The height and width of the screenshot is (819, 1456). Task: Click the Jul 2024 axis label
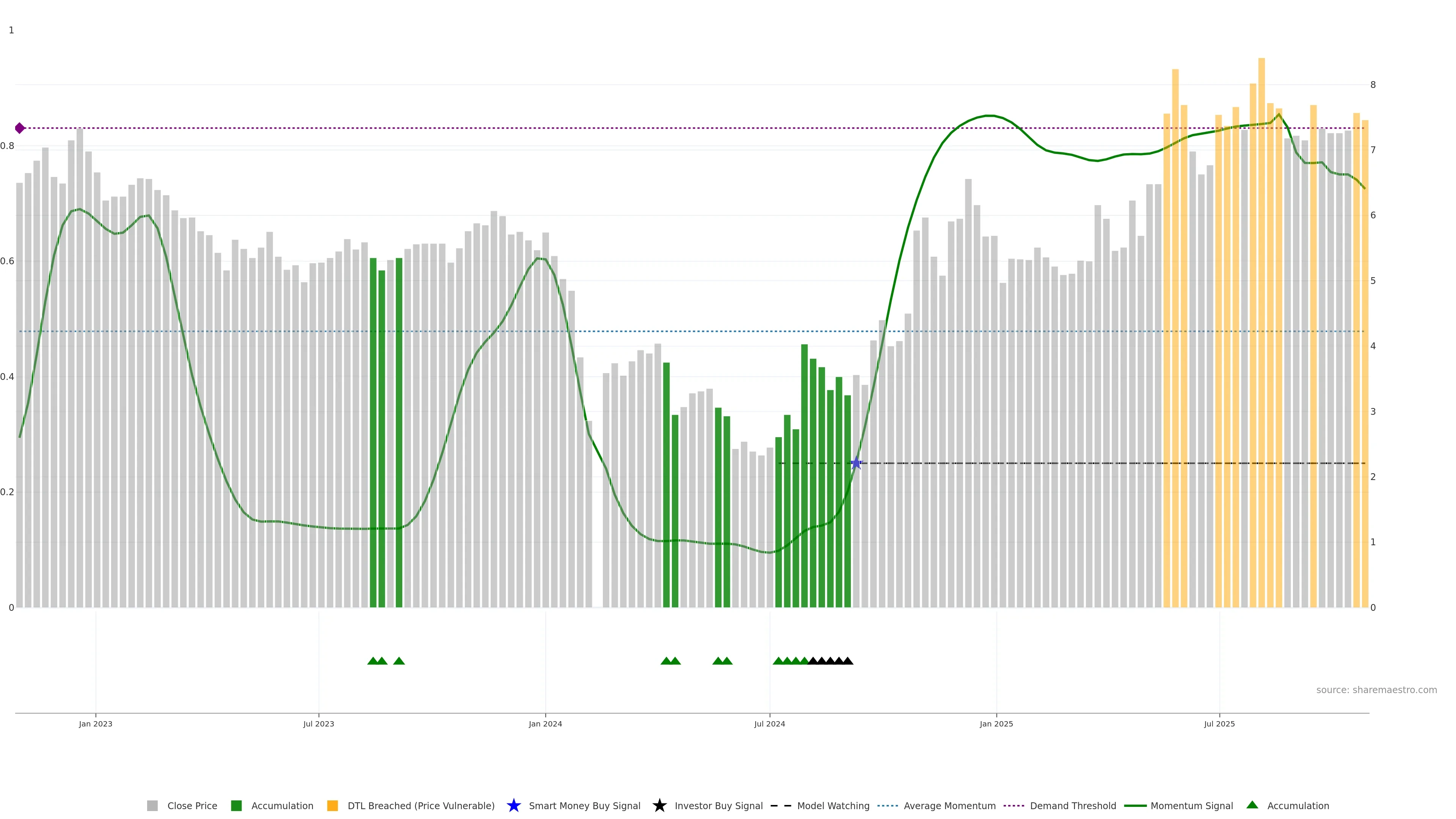click(769, 724)
